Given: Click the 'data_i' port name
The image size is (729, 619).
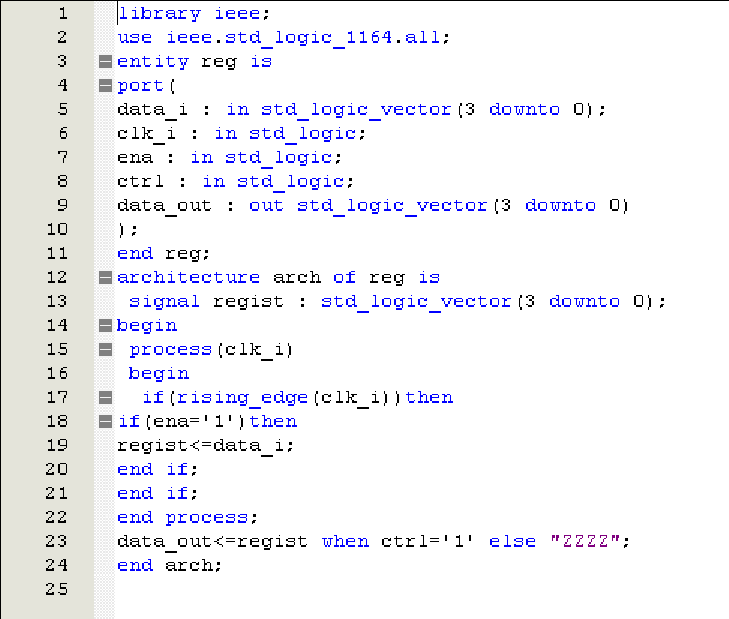Looking at the screenshot, I should point(152,110).
